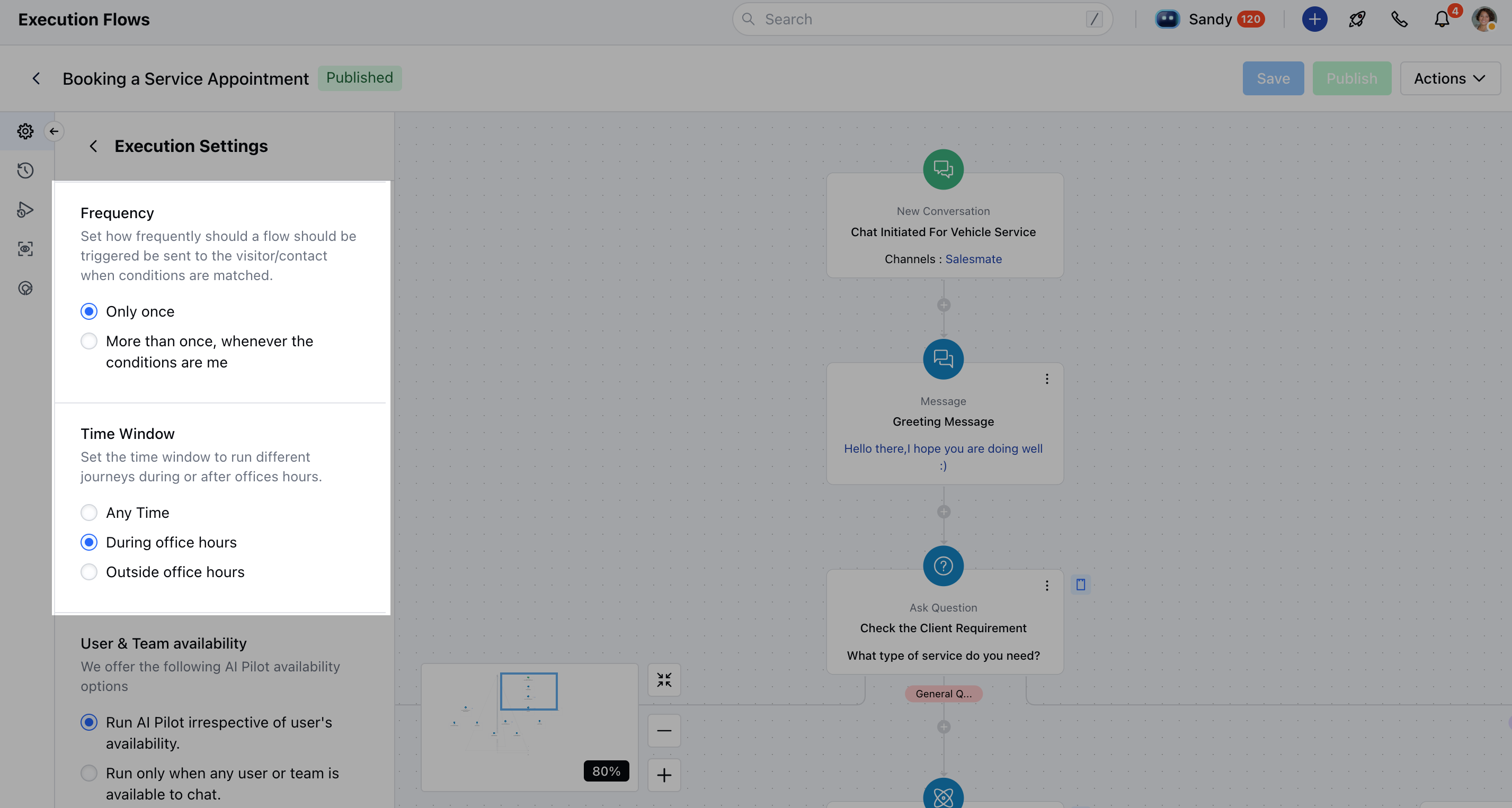The width and height of the screenshot is (1512, 808).
Task: Click the 'Frequency' section heading
Action: click(118, 213)
